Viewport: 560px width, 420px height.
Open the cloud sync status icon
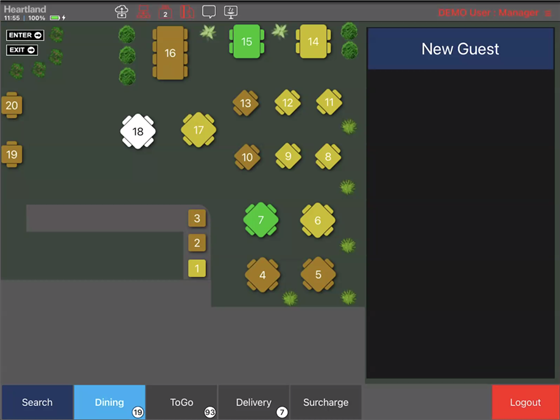point(121,12)
